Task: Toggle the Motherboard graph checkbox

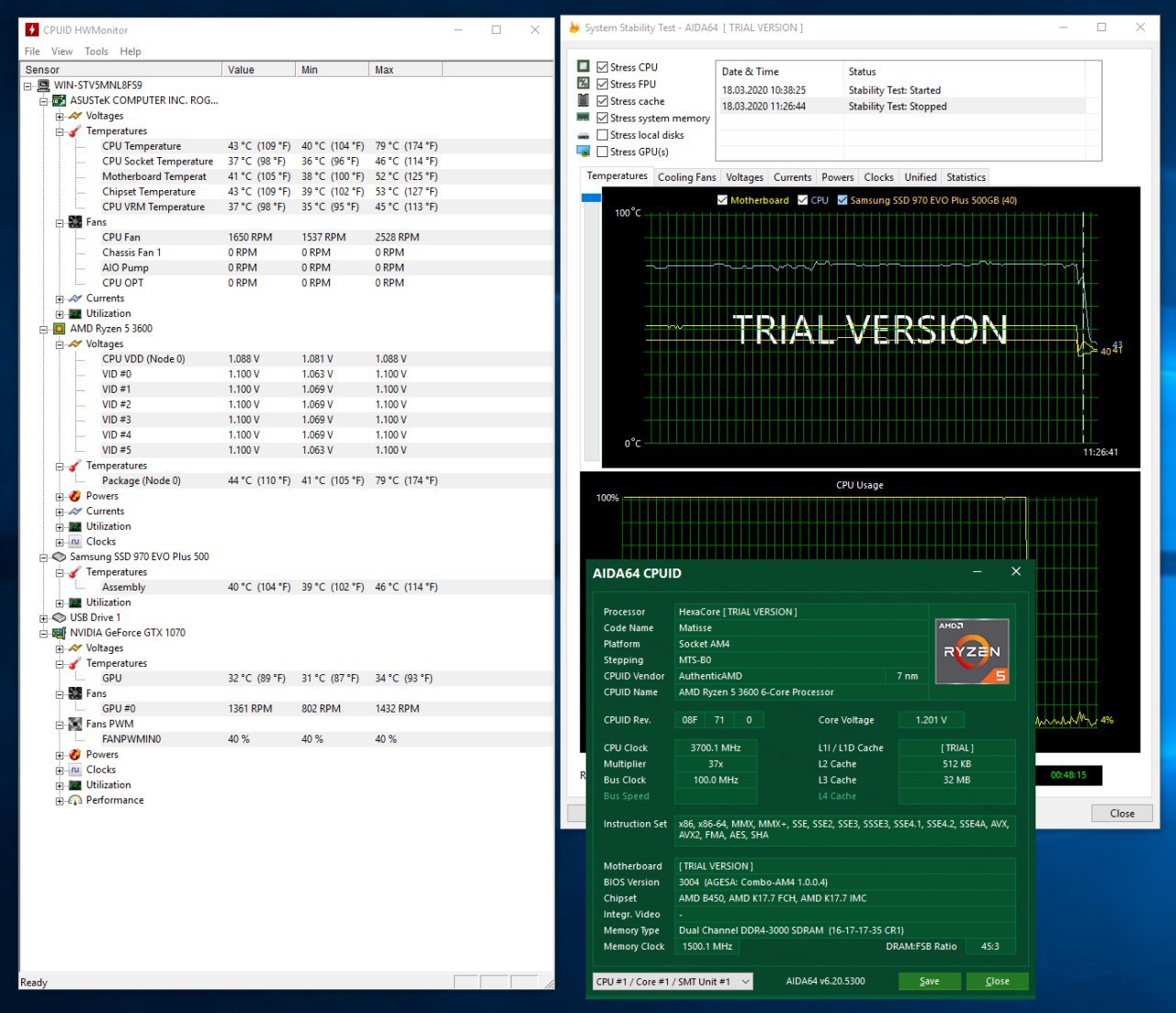Action: pyautogui.click(x=722, y=200)
